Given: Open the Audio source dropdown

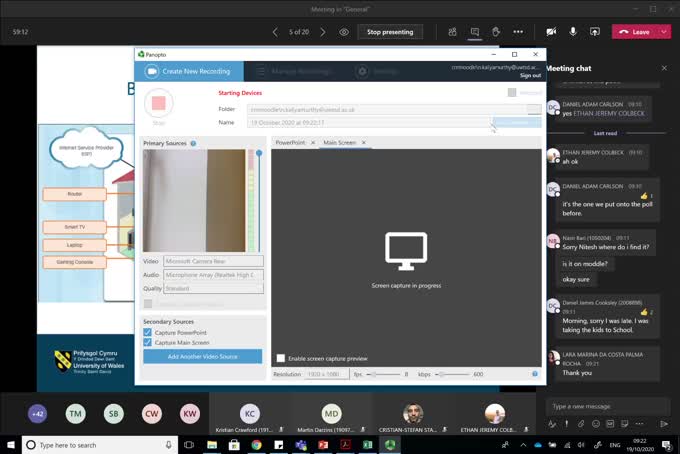Looking at the screenshot, I should pos(213,274).
